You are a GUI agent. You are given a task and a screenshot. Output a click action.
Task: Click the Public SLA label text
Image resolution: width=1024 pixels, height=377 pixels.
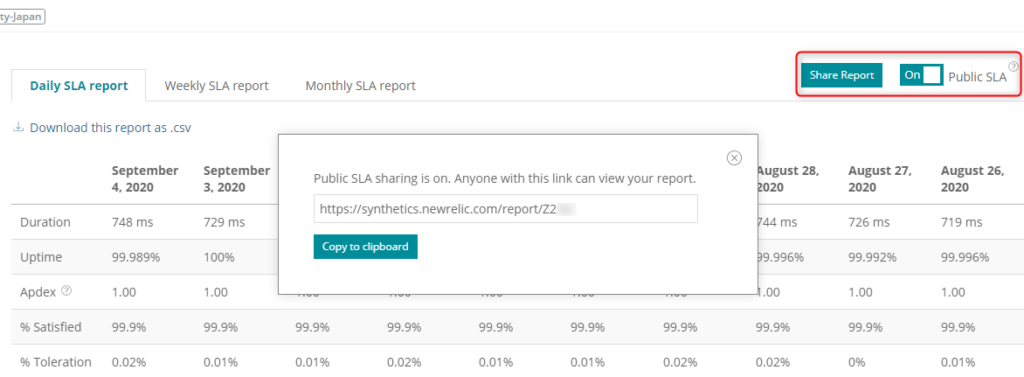click(x=977, y=76)
